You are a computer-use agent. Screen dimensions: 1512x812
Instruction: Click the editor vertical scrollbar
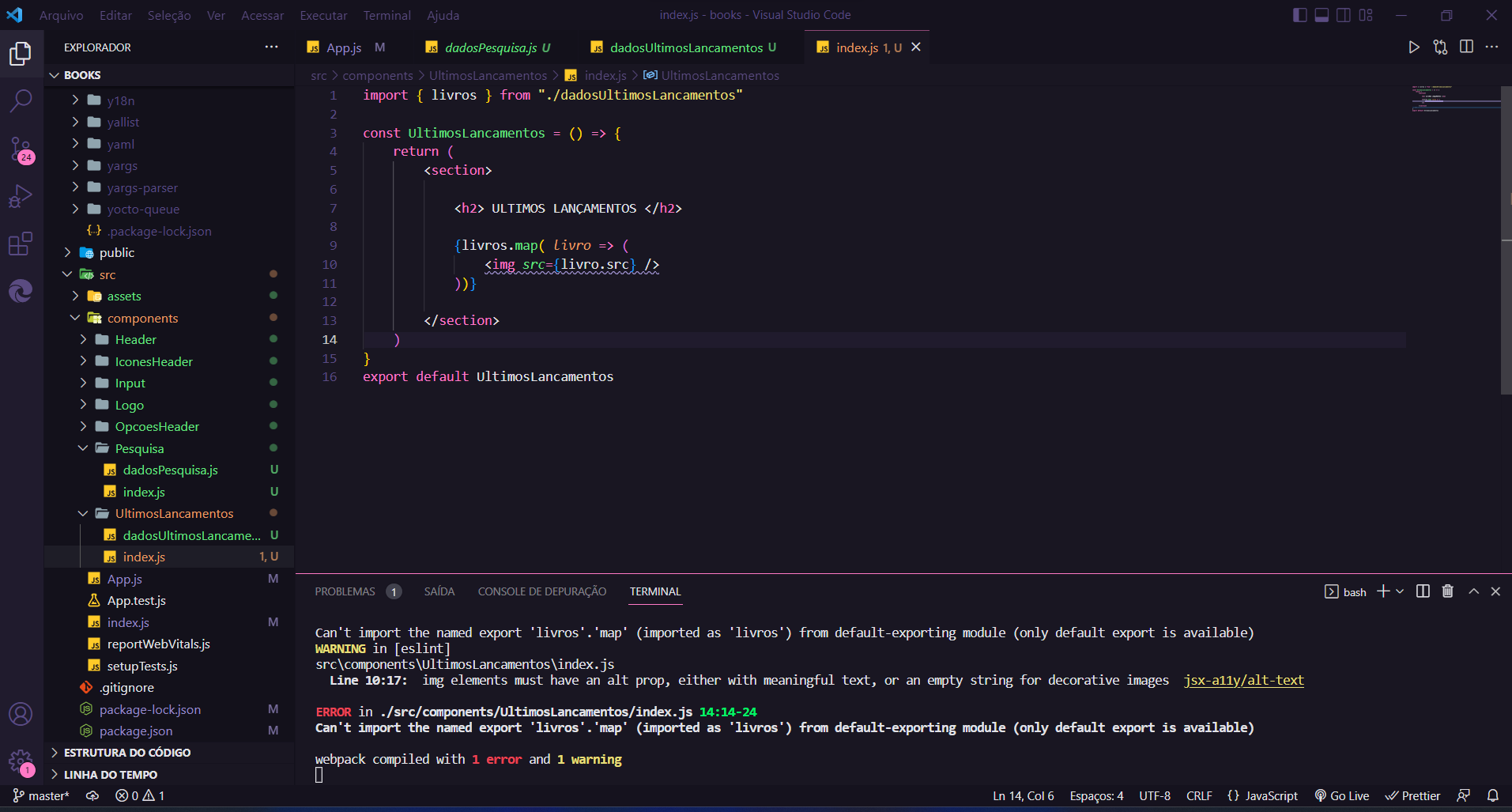[x=1506, y=240]
